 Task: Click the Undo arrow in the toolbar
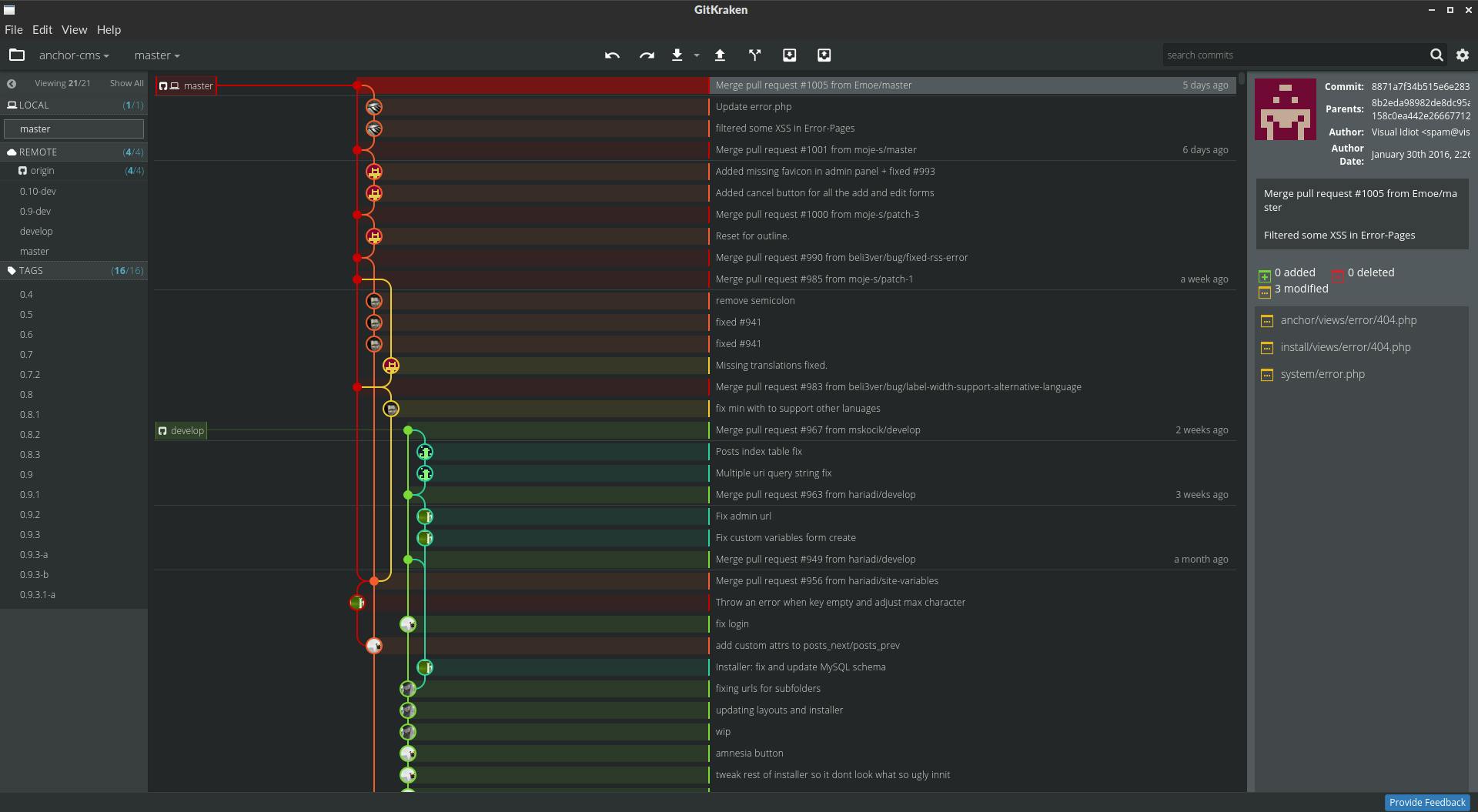pyautogui.click(x=612, y=55)
